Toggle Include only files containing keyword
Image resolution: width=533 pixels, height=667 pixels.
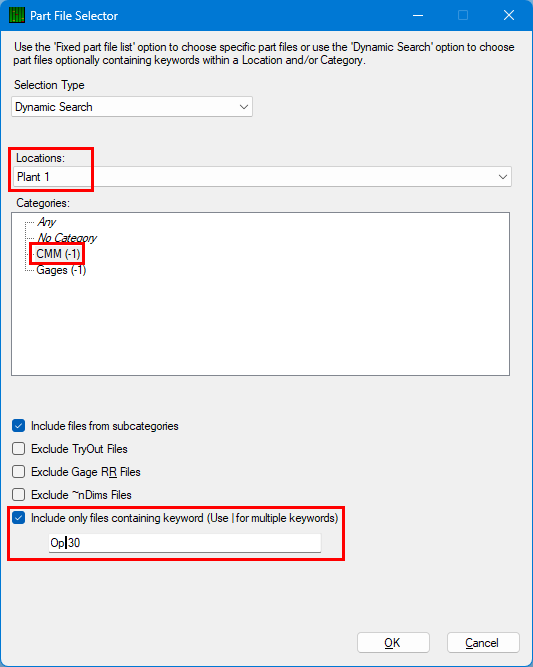[19, 518]
